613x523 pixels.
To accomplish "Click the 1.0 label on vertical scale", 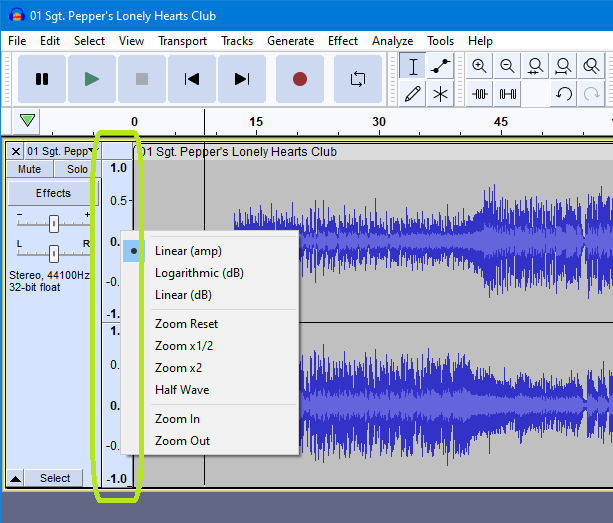I will click(x=118, y=168).
